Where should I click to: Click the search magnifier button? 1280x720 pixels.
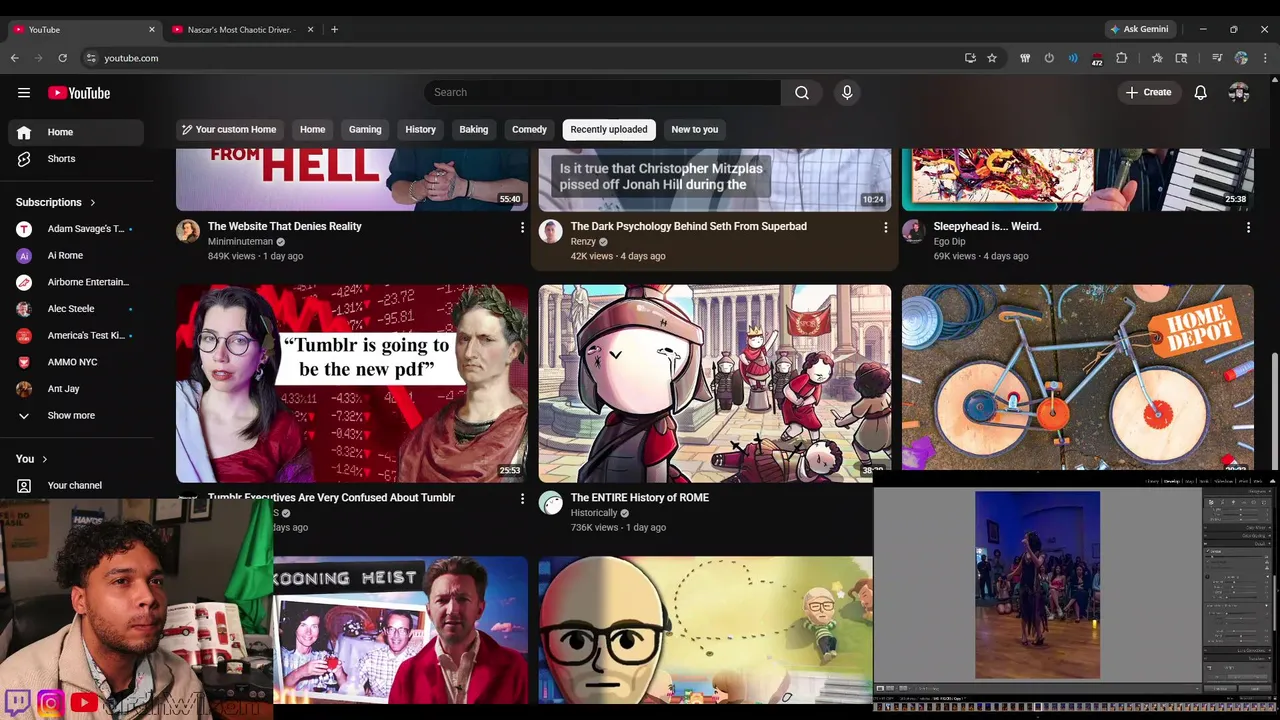coord(802,93)
